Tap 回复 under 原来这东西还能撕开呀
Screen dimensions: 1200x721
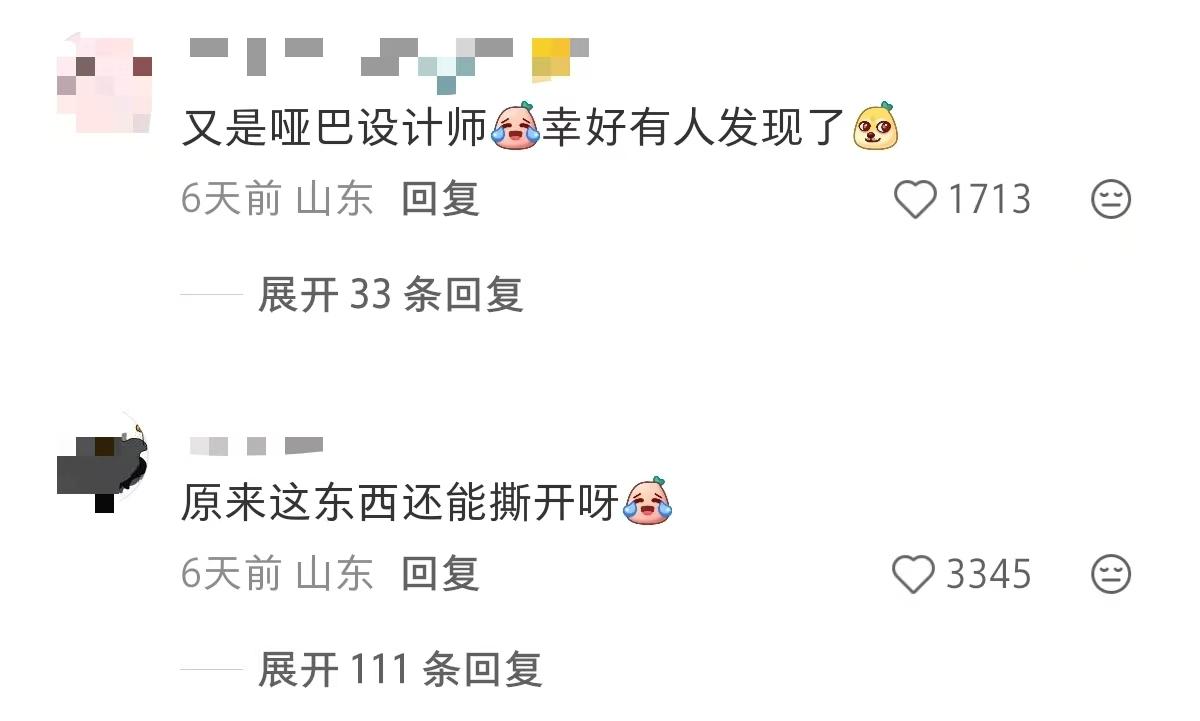[441, 574]
